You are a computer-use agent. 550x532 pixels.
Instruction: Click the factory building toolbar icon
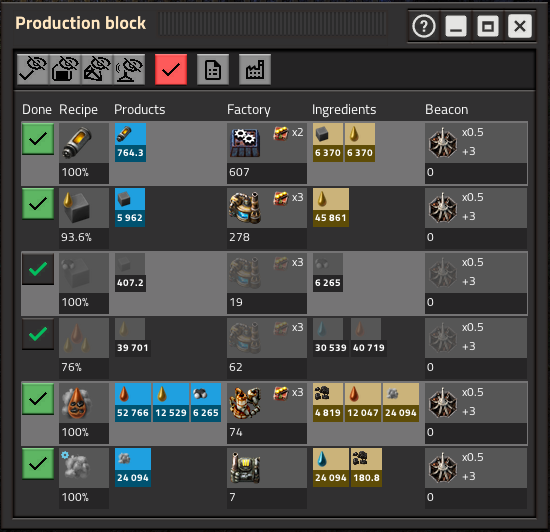click(255, 69)
